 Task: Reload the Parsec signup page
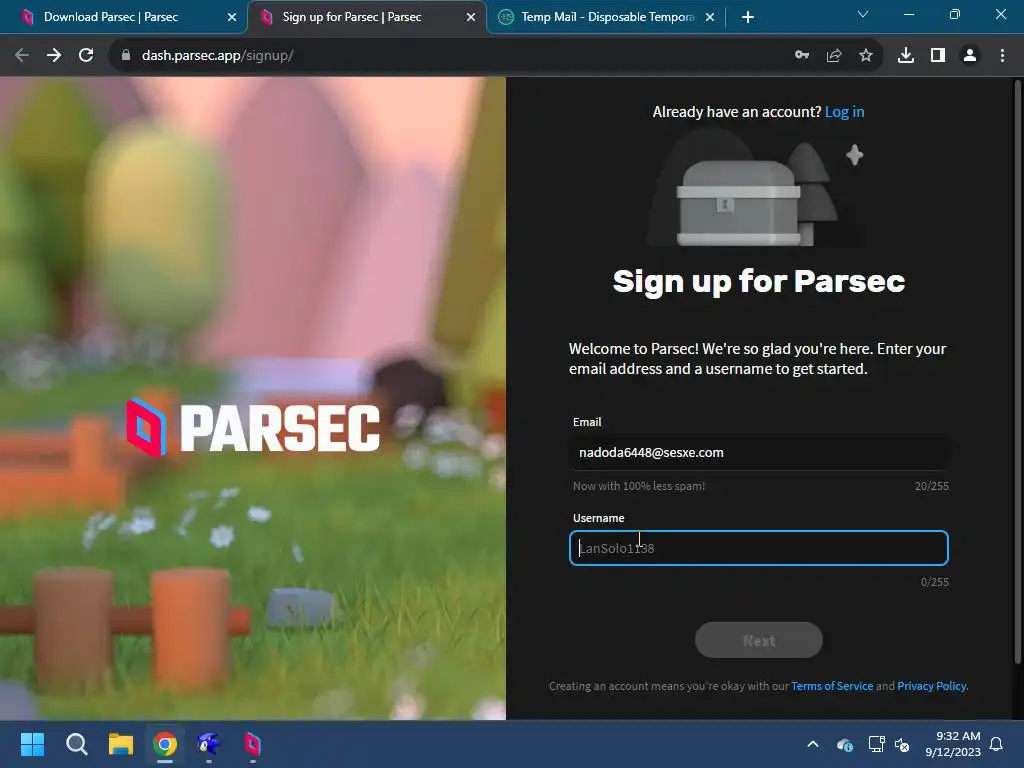tap(86, 56)
